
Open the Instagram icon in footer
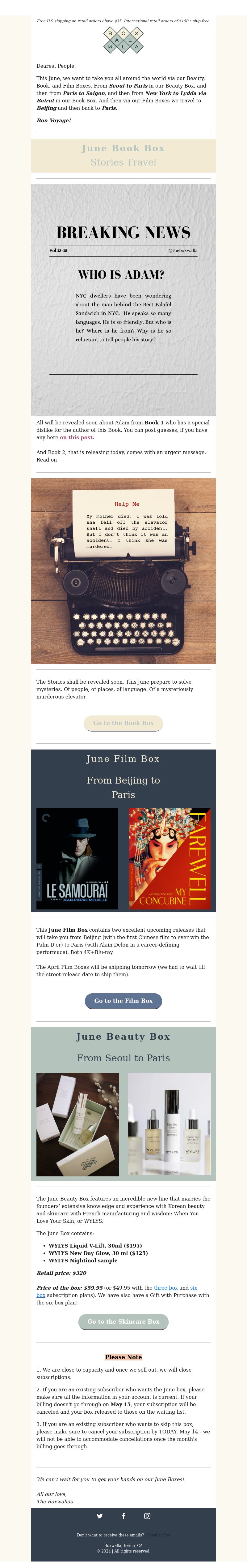click(x=147, y=1516)
